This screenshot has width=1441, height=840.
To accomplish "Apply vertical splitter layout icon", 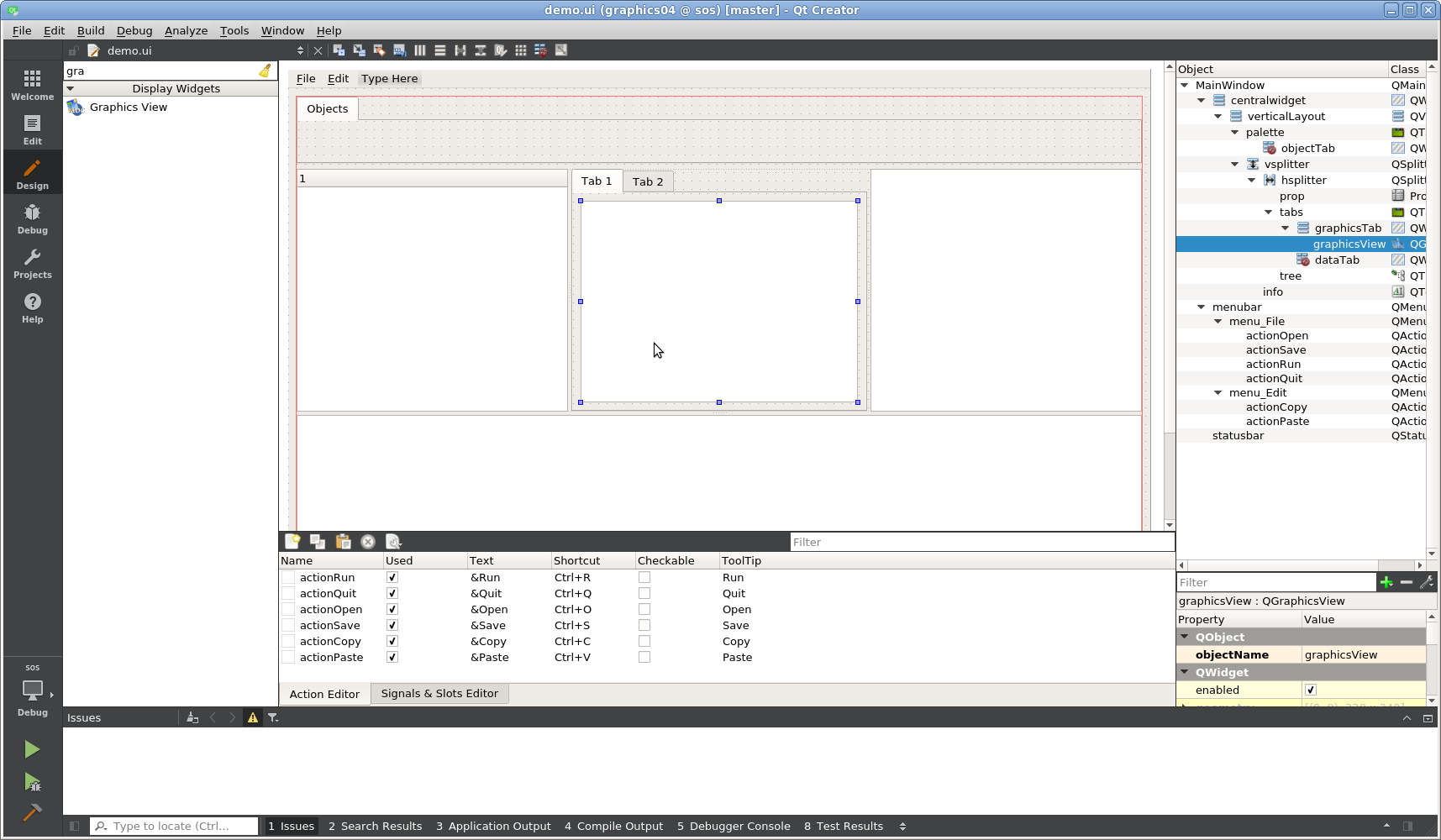I will point(480,50).
